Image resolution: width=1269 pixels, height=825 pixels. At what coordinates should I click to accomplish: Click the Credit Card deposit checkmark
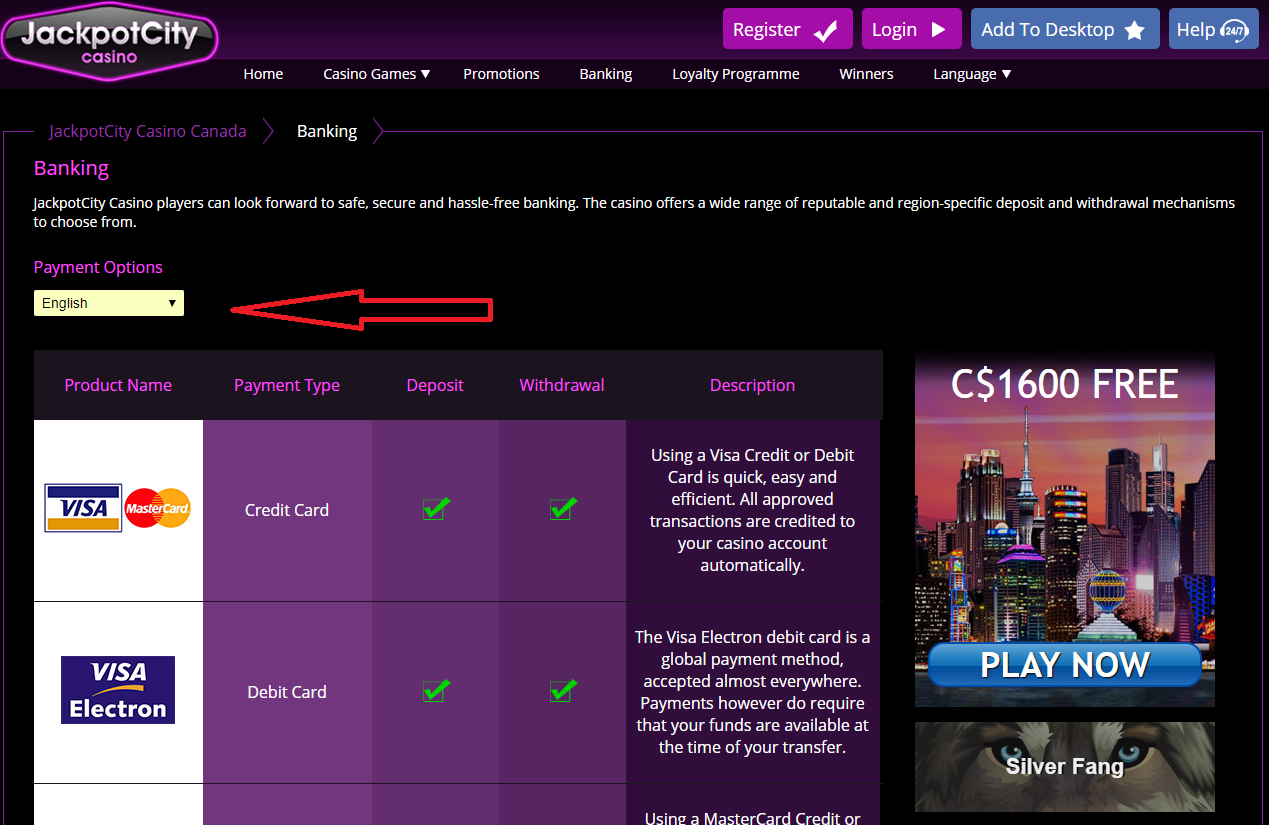[435, 508]
